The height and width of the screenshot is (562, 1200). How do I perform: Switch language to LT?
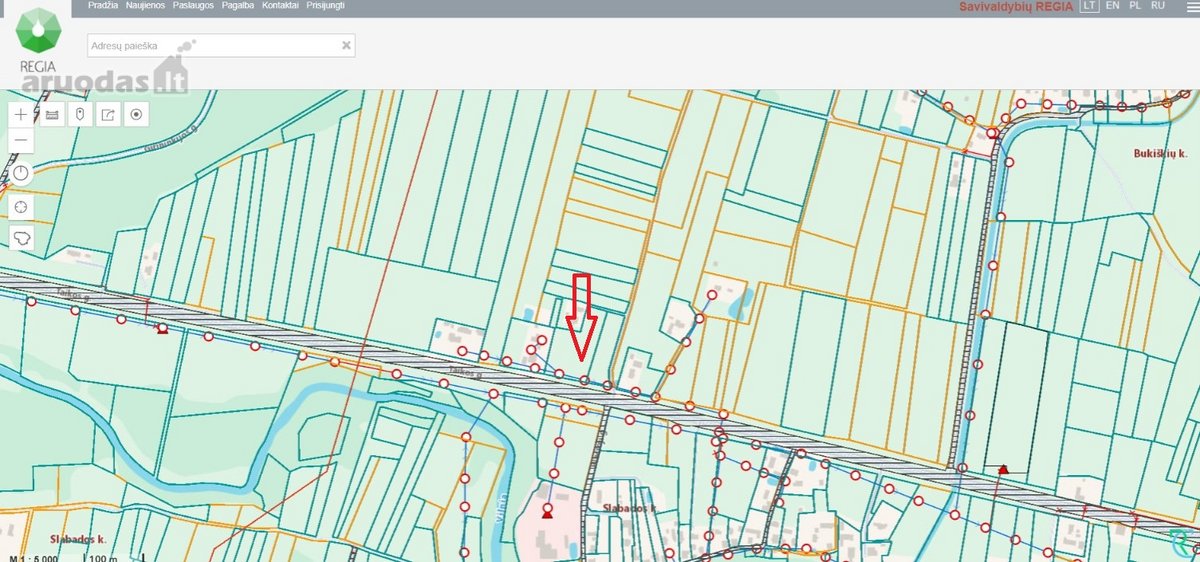[x=1090, y=6]
